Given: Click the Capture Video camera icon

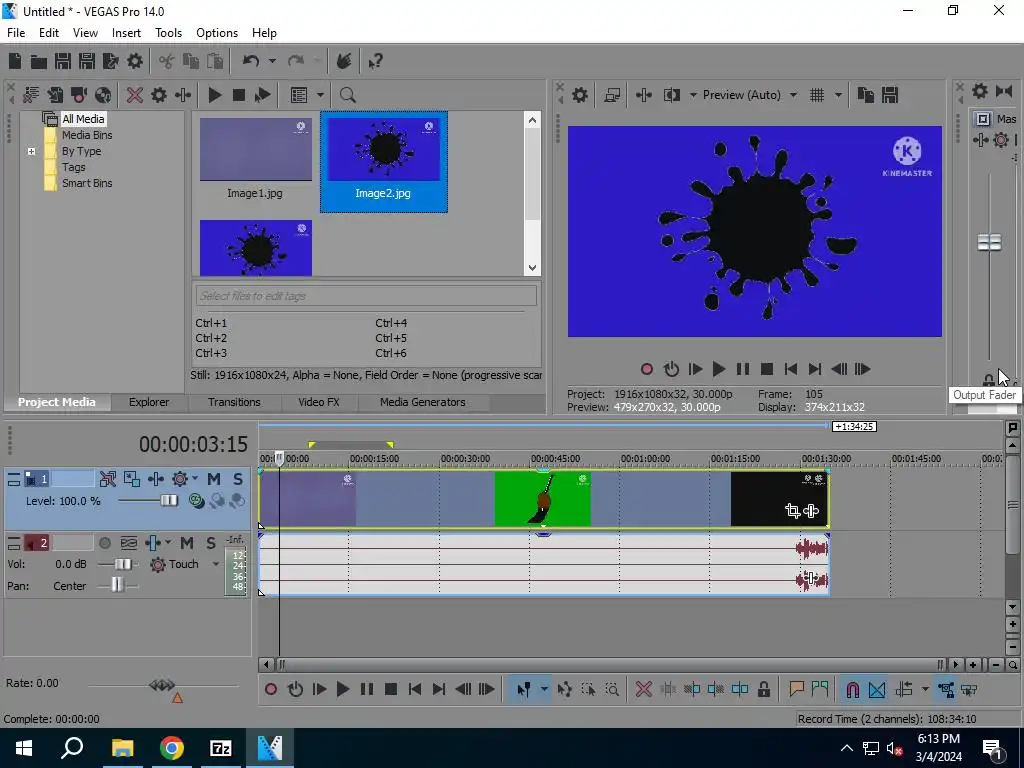Looking at the screenshot, I should pos(79,95).
